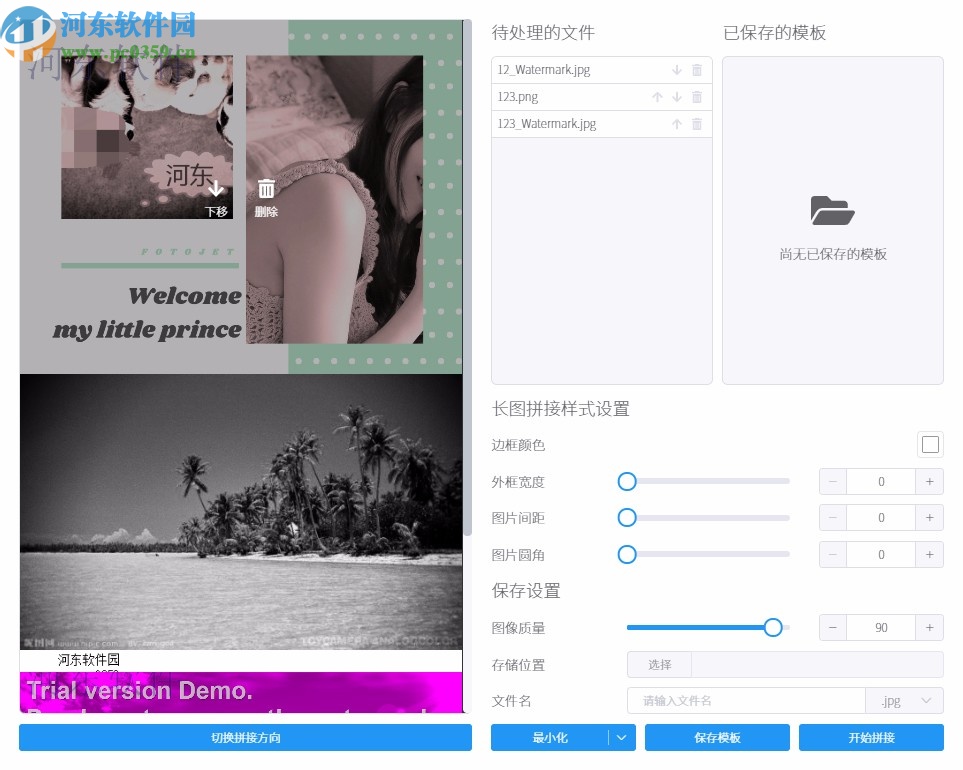
Task: Click 开始拼接 to start stitching
Action: click(872, 737)
